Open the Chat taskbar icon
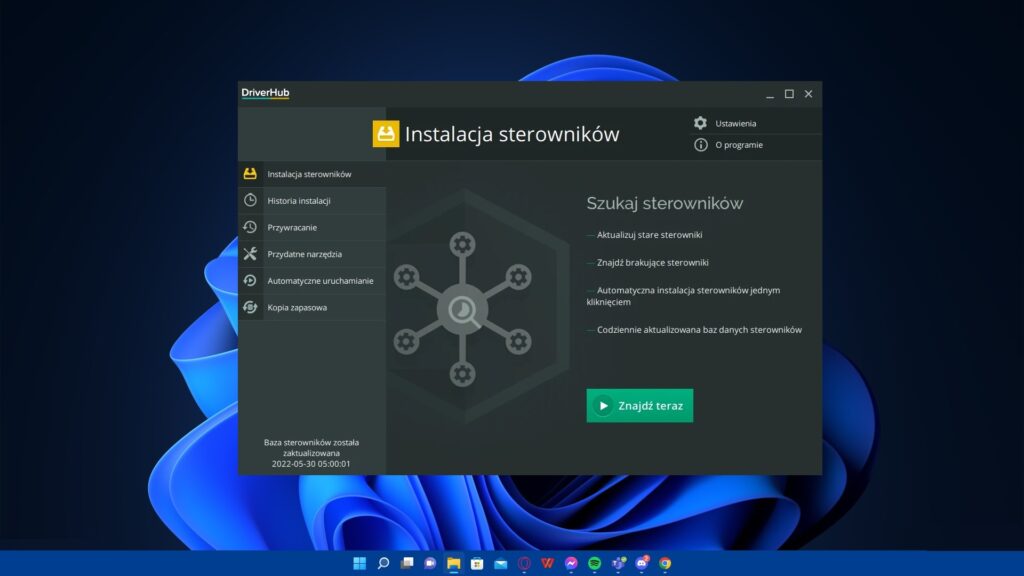 coord(430,563)
